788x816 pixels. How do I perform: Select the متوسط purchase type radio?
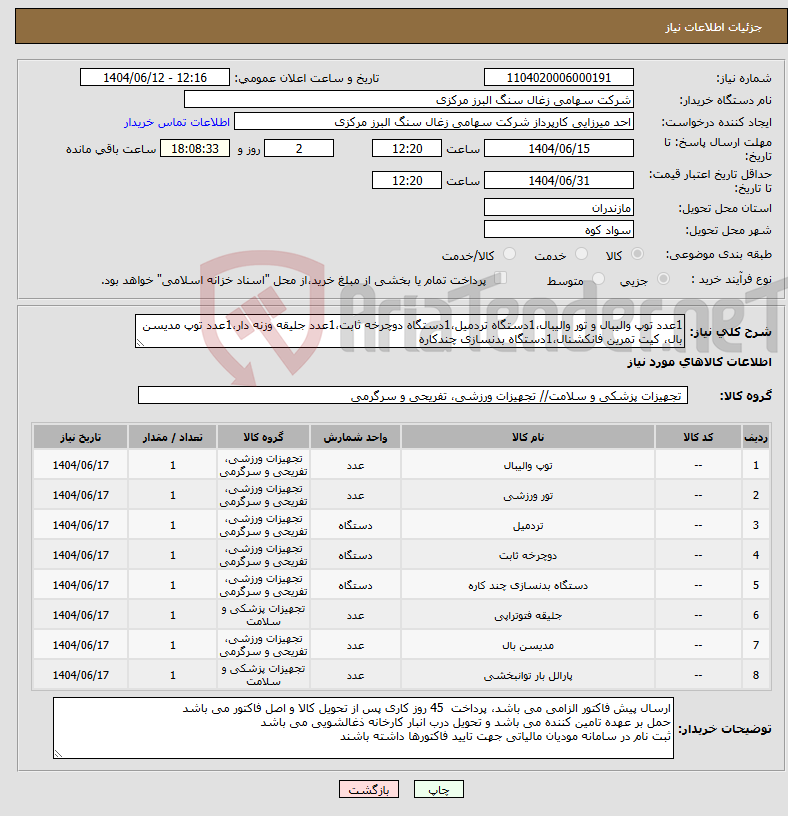(x=599, y=279)
